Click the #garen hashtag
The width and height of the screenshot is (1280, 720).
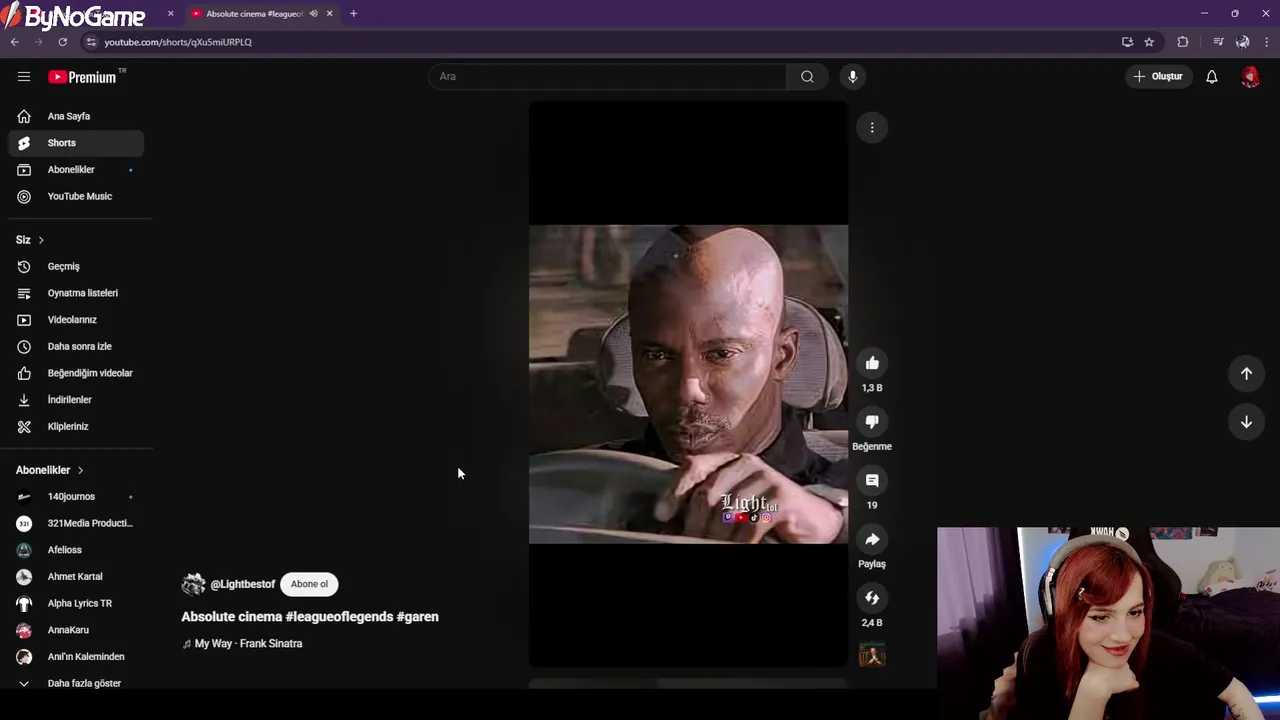[x=418, y=617]
